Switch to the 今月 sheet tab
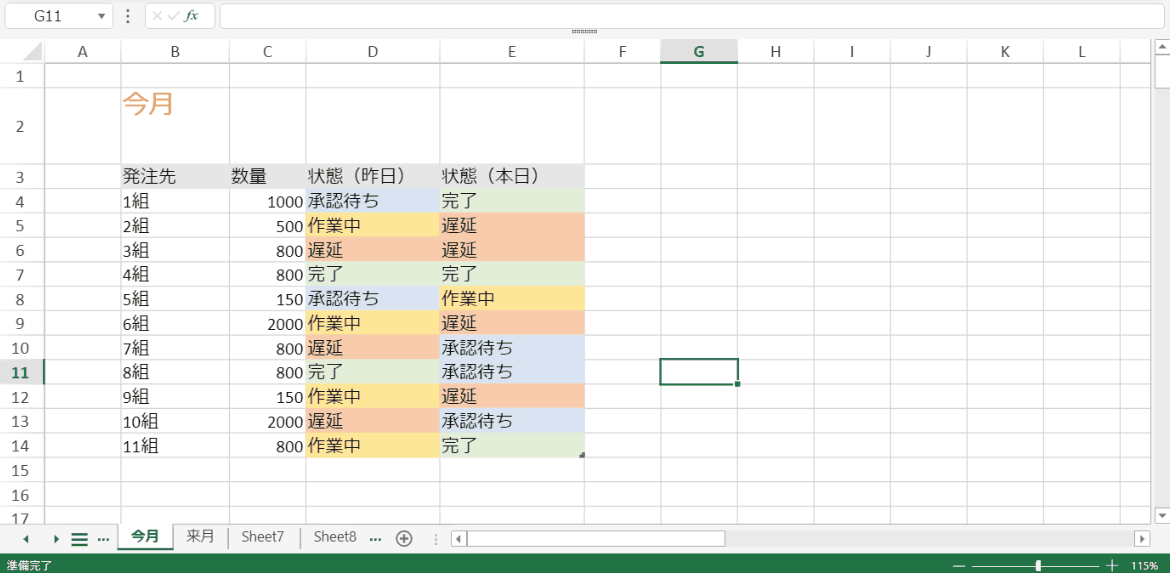Viewport: 1170px width, 573px height. tap(145, 536)
